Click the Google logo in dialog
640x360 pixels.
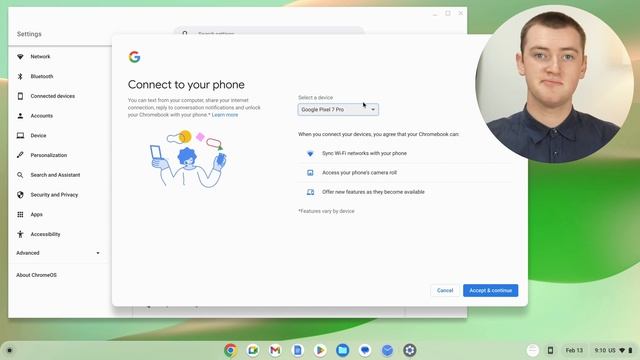(134, 57)
